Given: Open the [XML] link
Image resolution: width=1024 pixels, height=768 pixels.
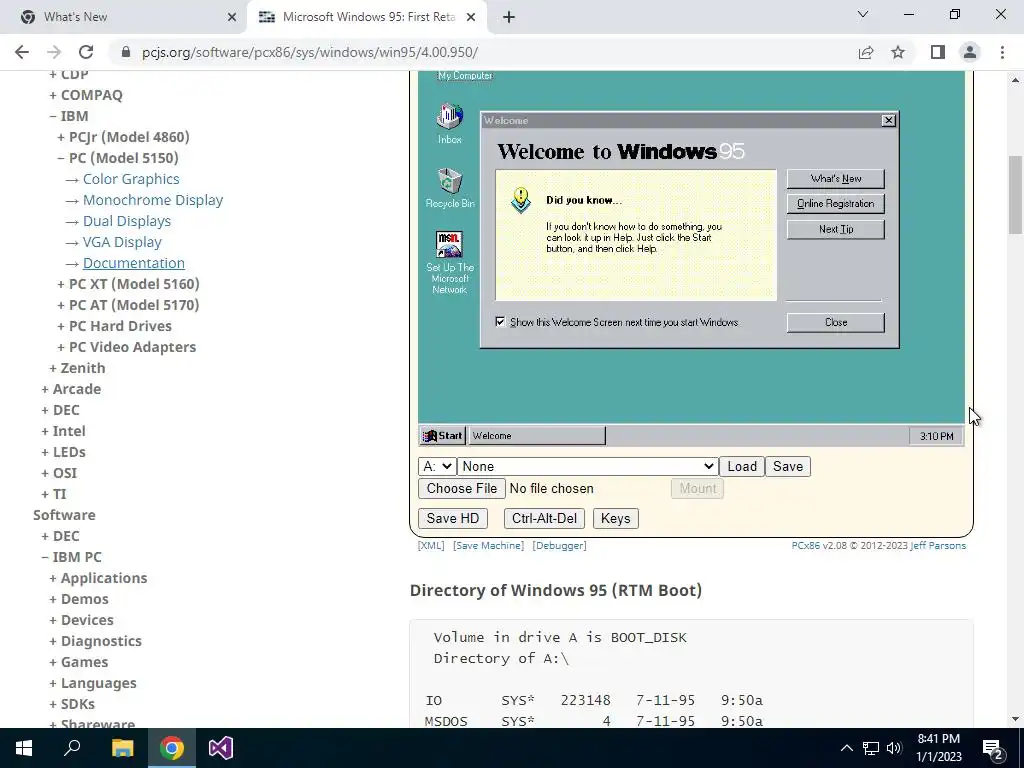Looking at the screenshot, I should pos(431,545).
